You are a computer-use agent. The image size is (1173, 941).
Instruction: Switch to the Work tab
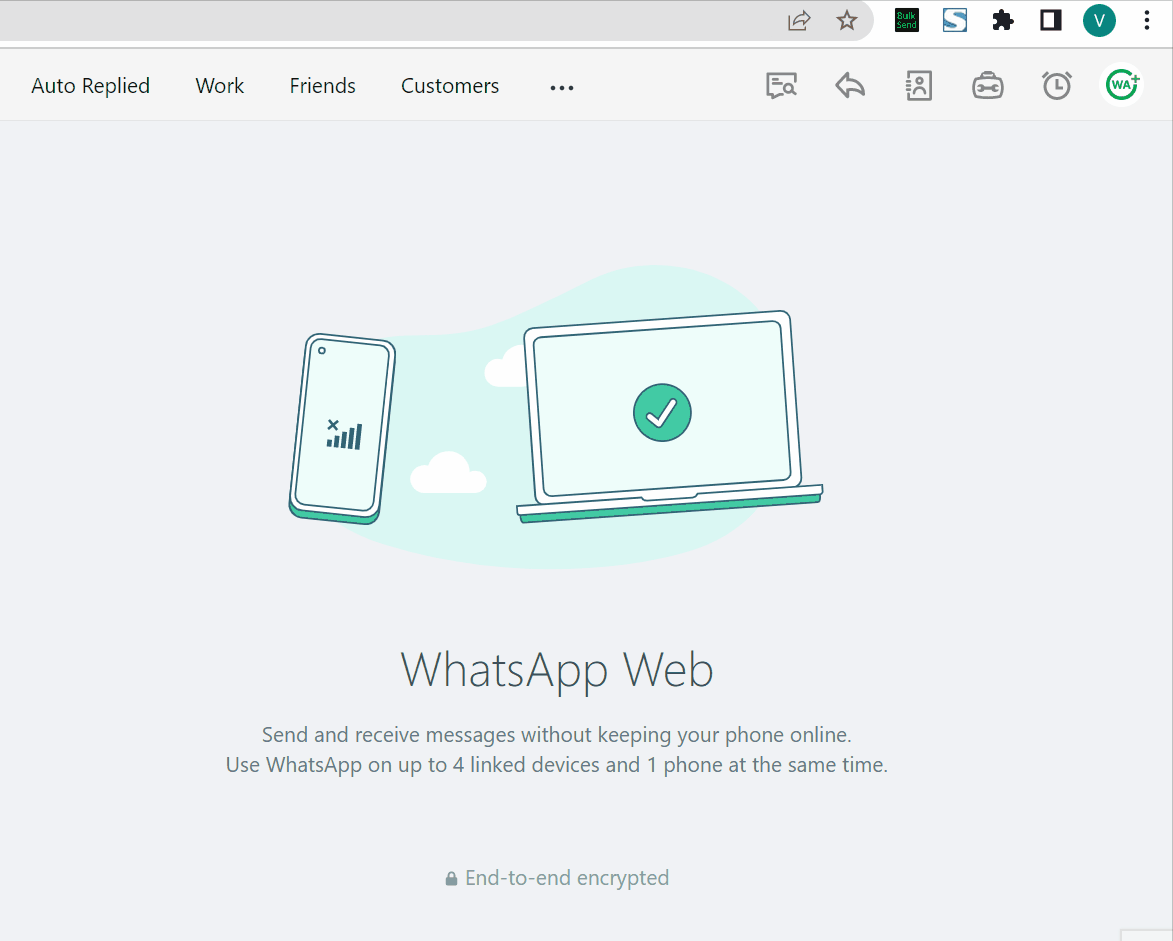219,86
